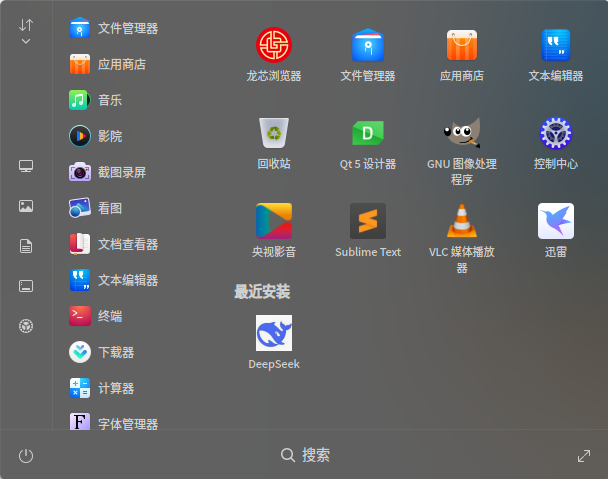This screenshot has width=608, height=479.
Task: Open 文本编辑器 in the favorites grid
Action: coord(556,54)
